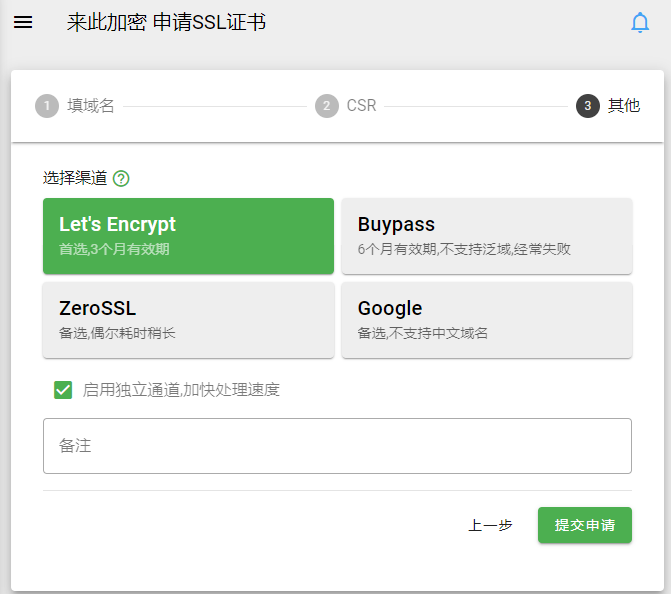The image size is (671, 594).
Task: Go to the 填域名 step
Action: 91,106
